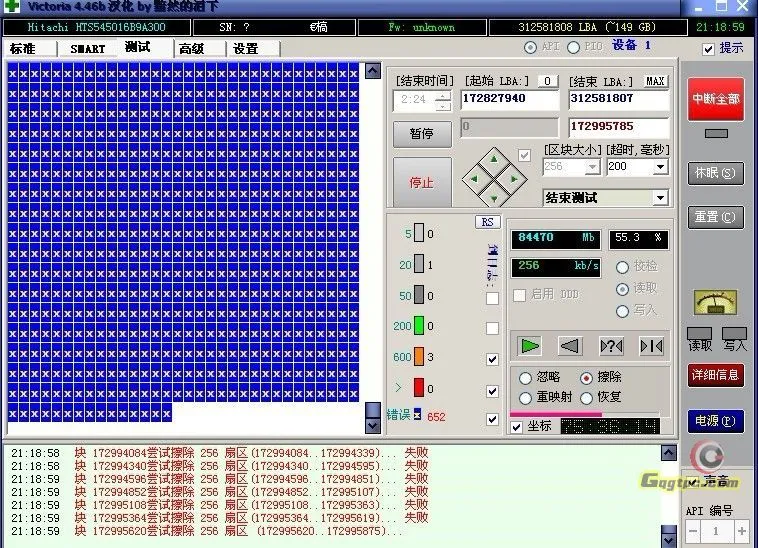Image resolution: width=758 pixels, height=548 pixels.
Task: Click the MAX button beside 结束 LBA
Action: point(655,81)
